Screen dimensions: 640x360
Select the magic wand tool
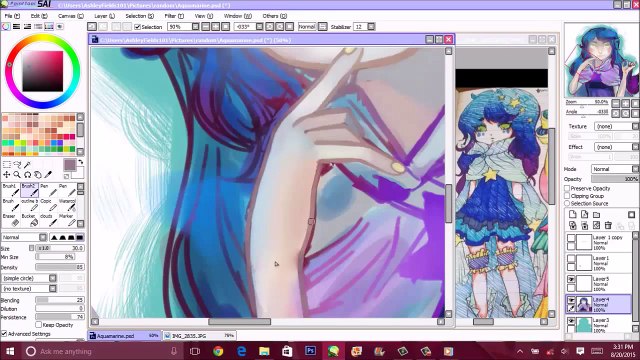click(27, 165)
